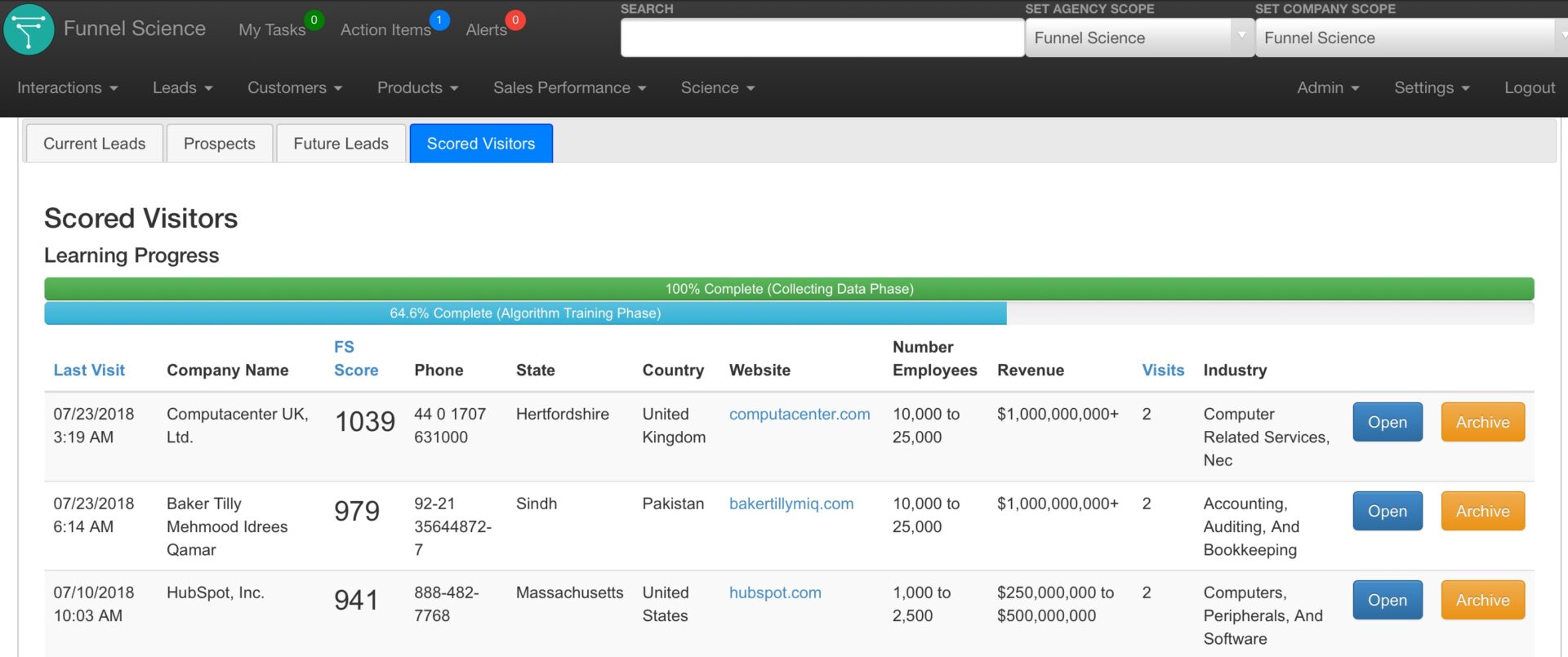Expand the Admin menu
1568x657 pixels.
click(1328, 87)
